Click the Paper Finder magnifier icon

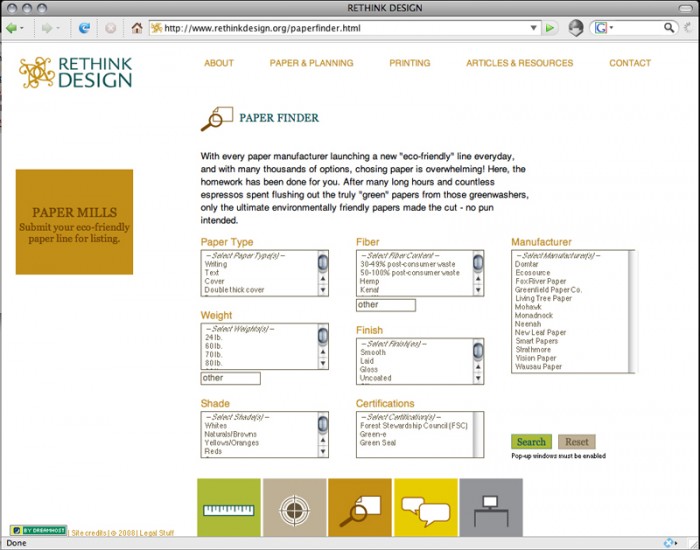click(x=217, y=118)
